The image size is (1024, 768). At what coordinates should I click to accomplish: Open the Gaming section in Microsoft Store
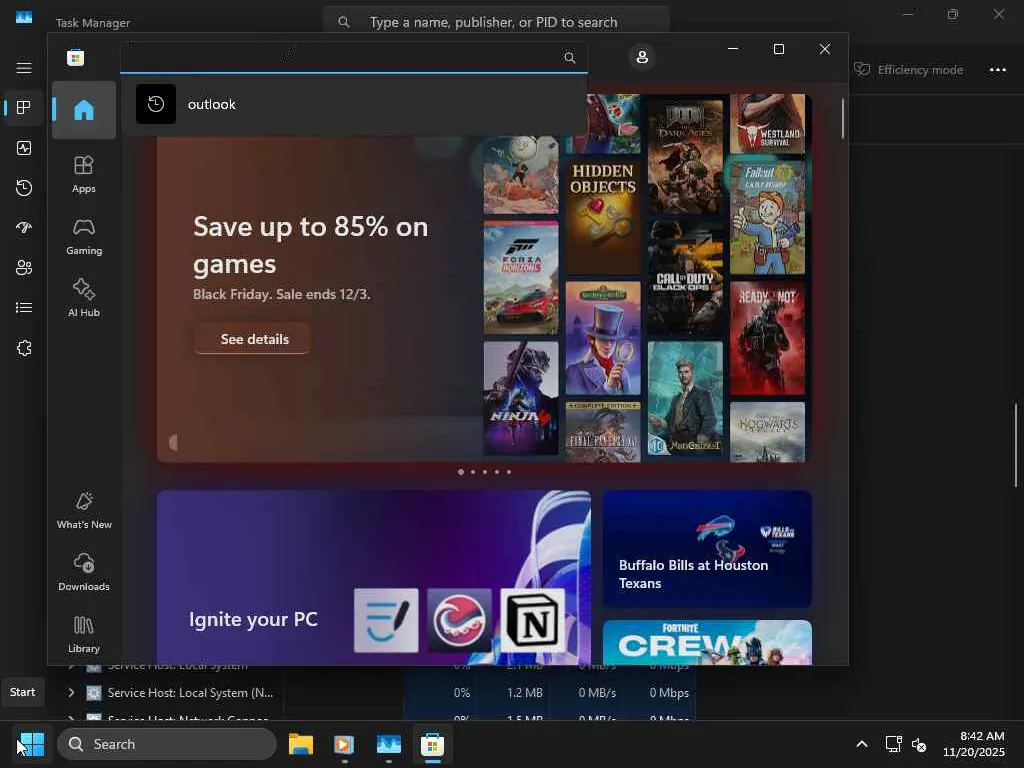84,236
